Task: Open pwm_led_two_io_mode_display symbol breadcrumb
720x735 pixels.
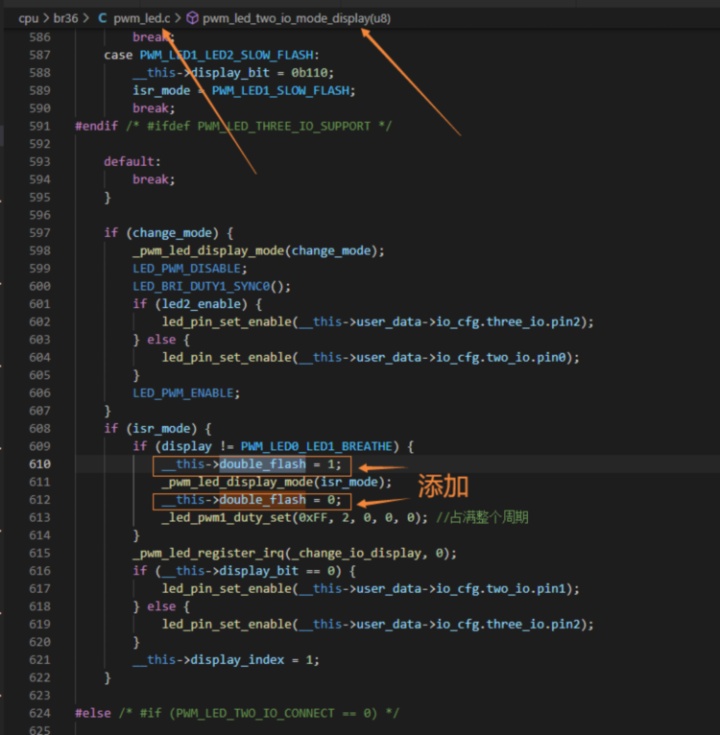Action: [x=297, y=18]
